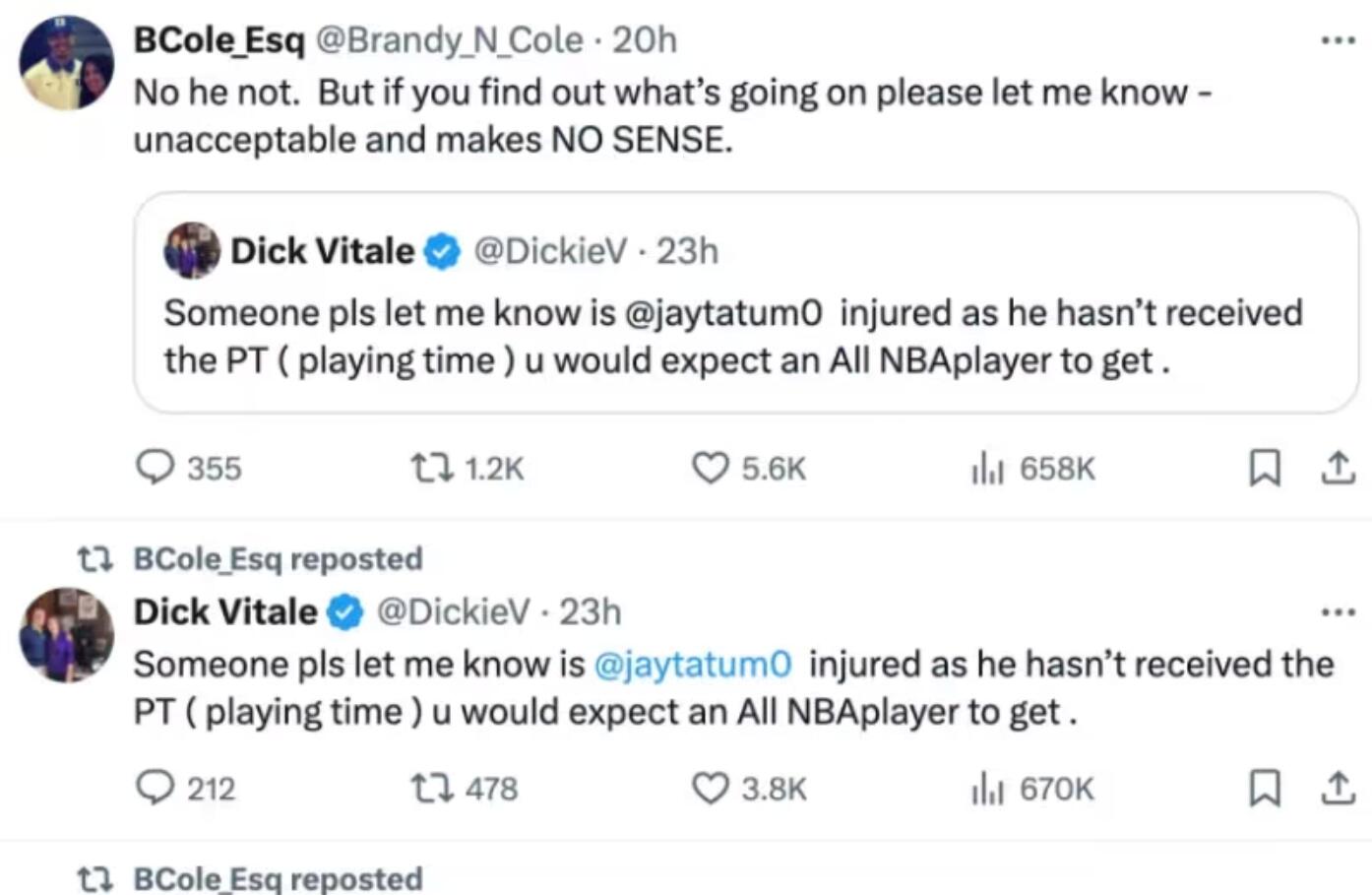The width and height of the screenshot is (1372, 895).
Task: Repost Dick Vitale's tweet showing 478 reposts
Action: coord(433,788)
